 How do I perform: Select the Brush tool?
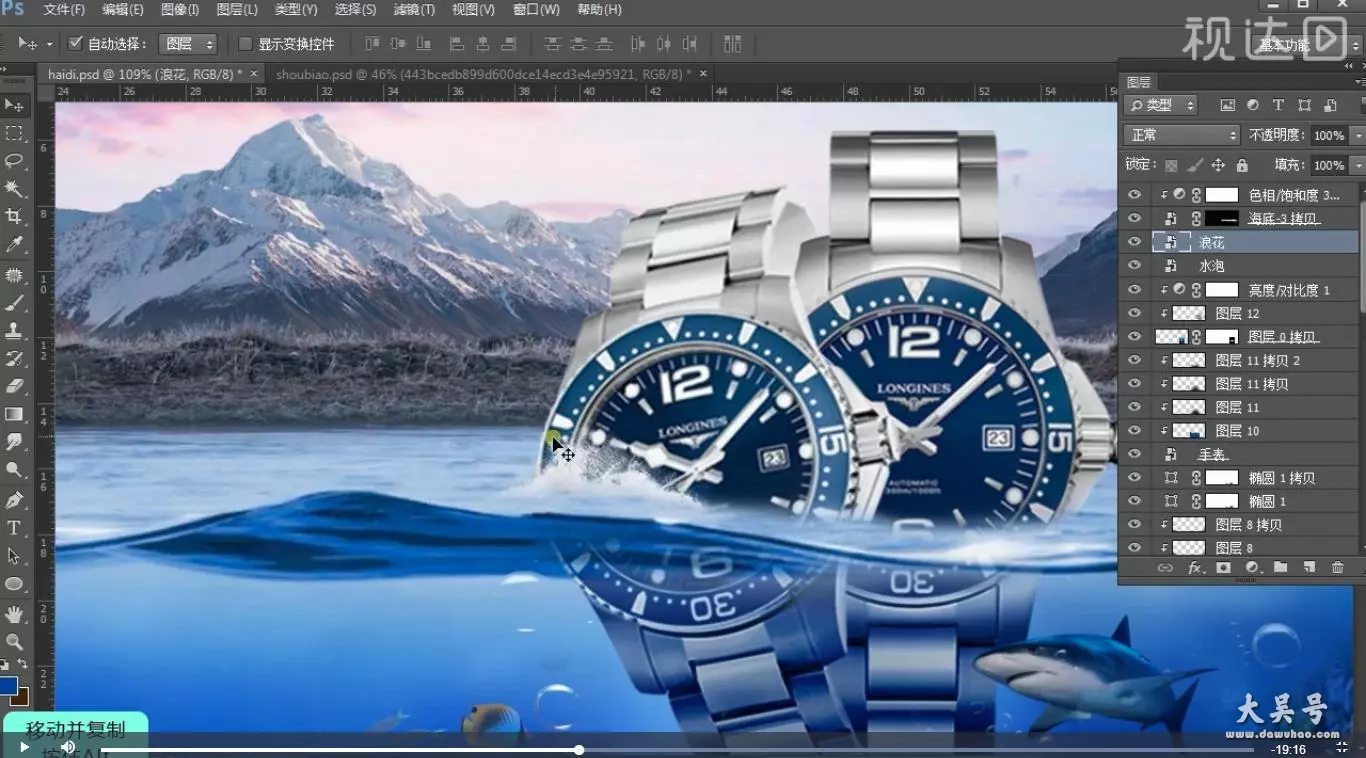14,303
